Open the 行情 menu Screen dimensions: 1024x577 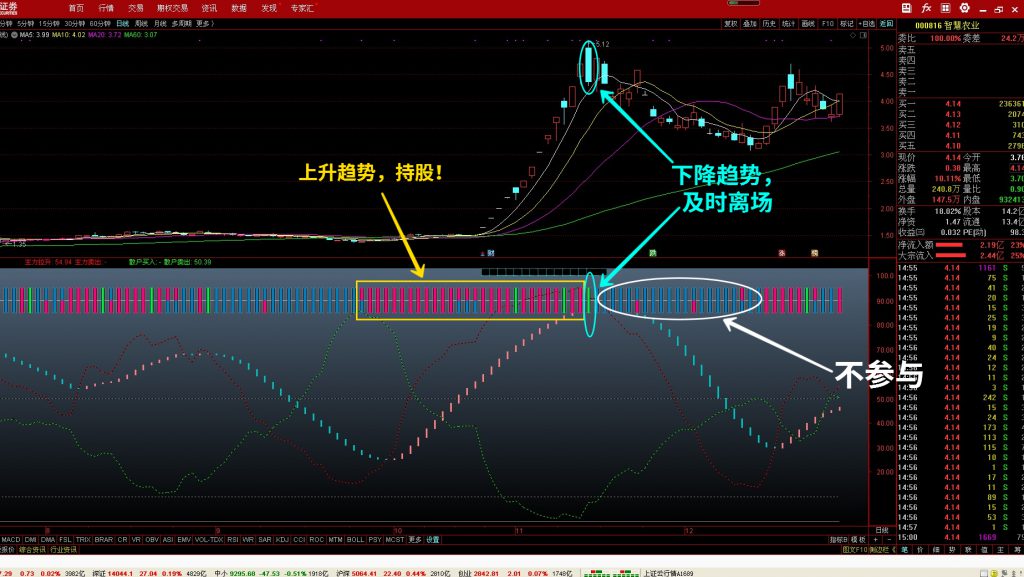[x=106, y=7]
